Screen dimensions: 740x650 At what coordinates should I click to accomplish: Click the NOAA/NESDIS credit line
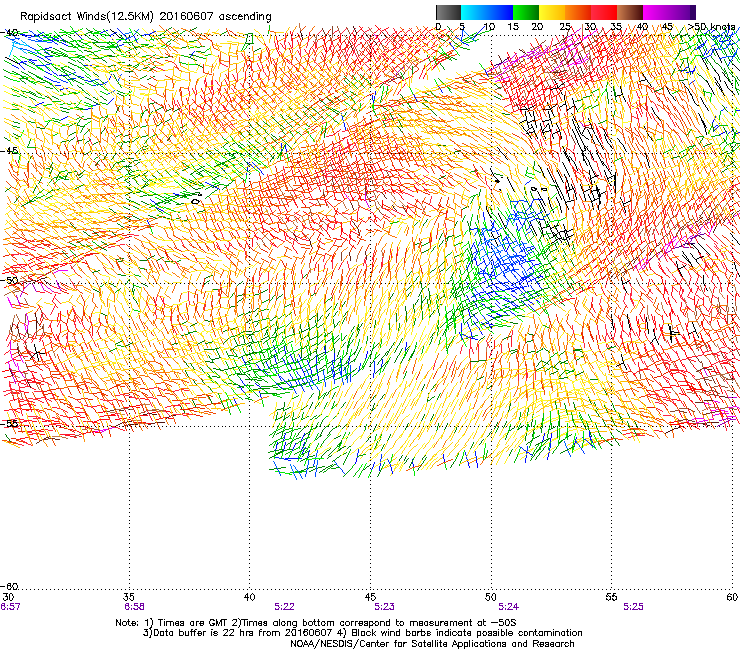click(432, 644)
